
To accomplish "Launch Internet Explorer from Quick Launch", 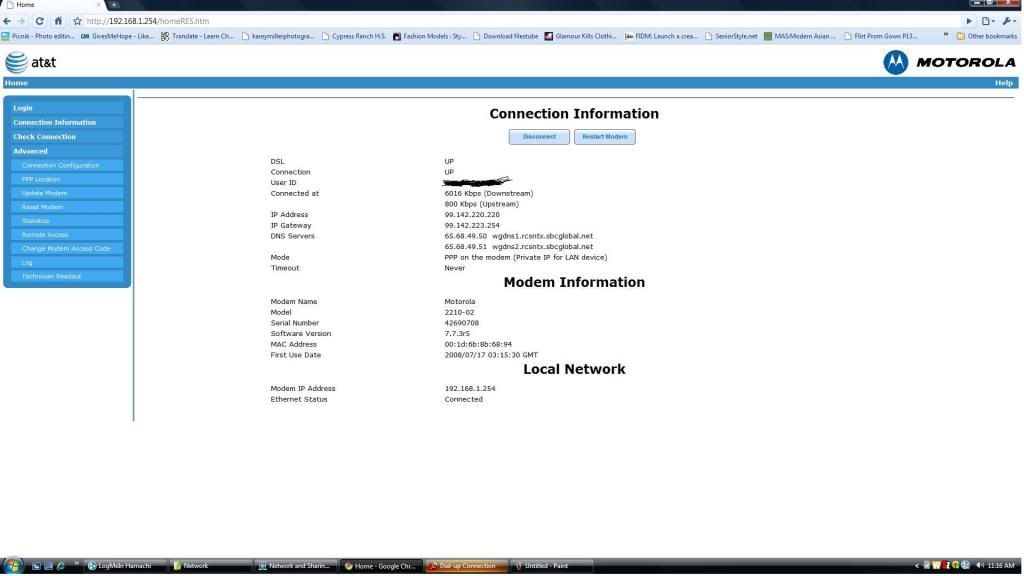I will click(61, 566).
